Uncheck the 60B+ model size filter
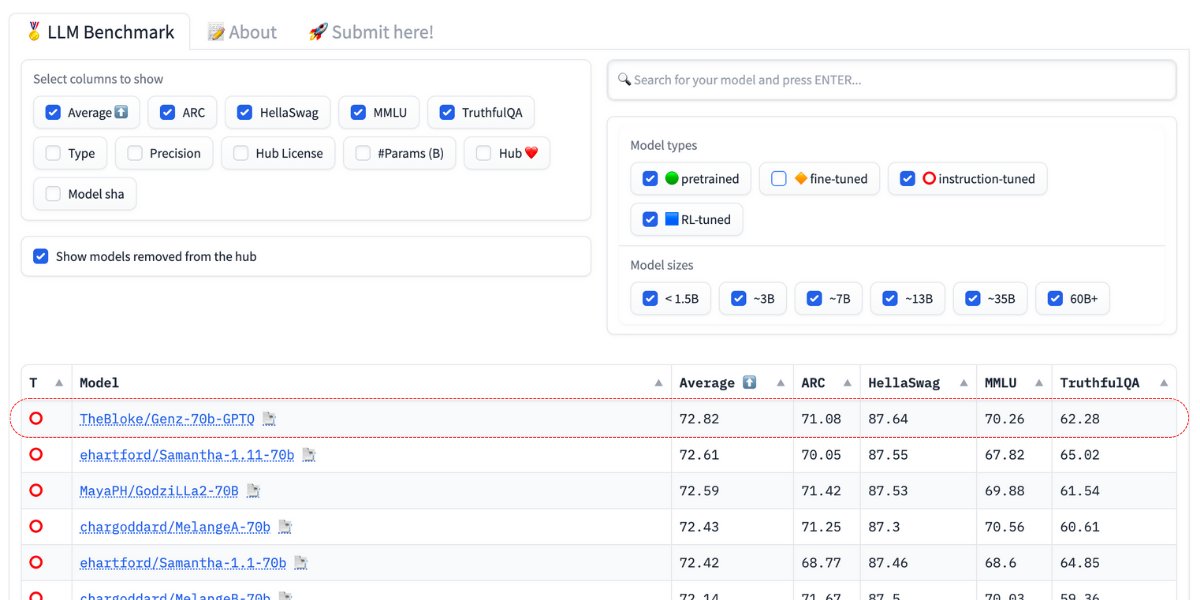The width and height of the screenshot is (1200, 600). pos(1055,298)
